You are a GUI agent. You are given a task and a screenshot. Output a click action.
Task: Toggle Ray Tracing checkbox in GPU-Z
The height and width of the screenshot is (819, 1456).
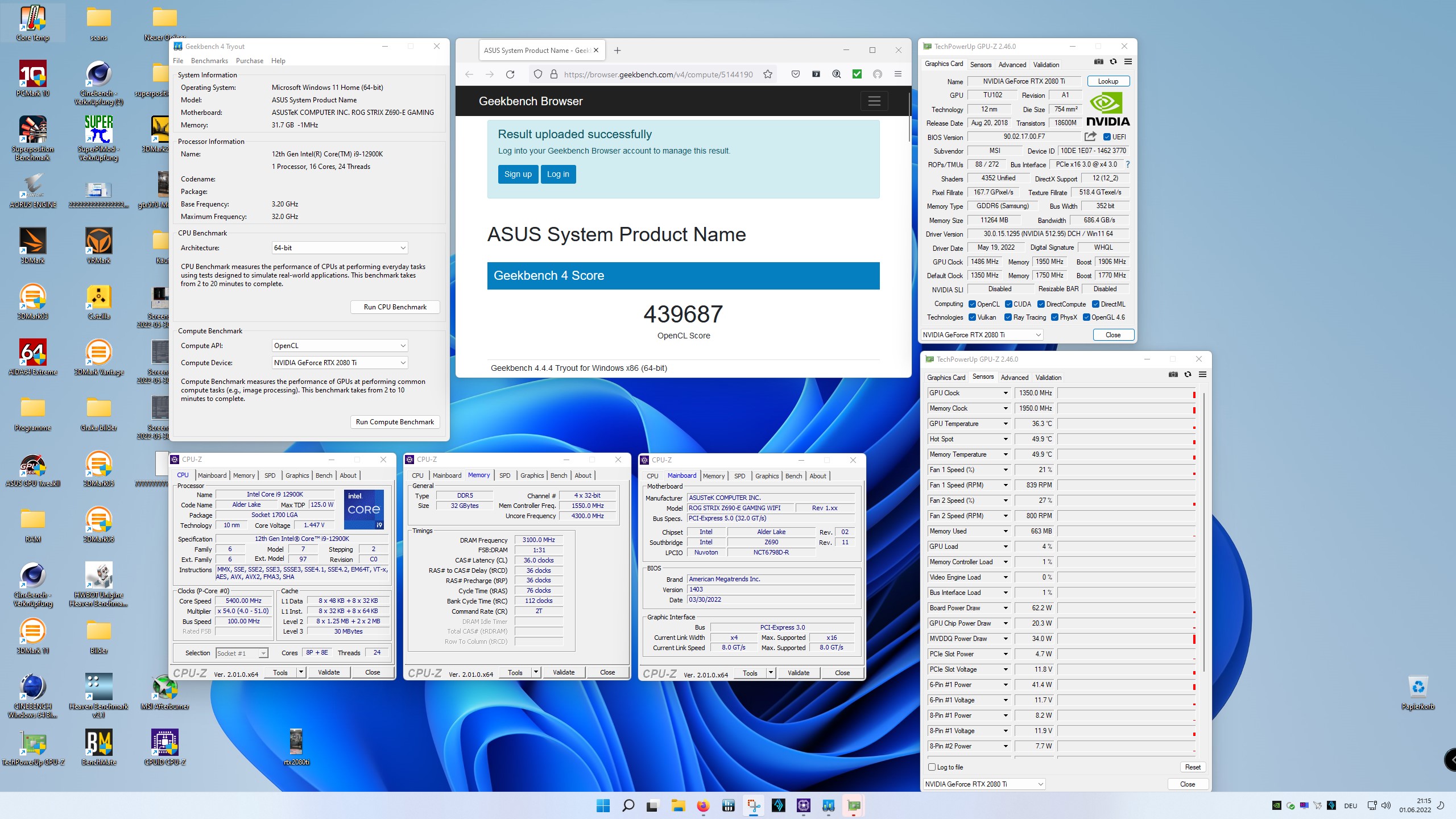pos(1008,317)
